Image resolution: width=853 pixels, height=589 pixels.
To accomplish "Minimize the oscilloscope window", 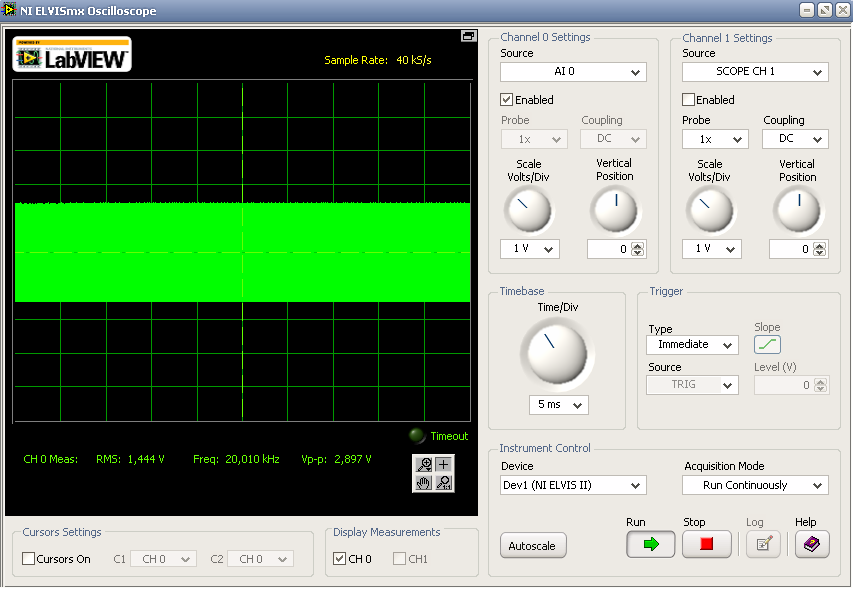I will [x=807, y=10].
